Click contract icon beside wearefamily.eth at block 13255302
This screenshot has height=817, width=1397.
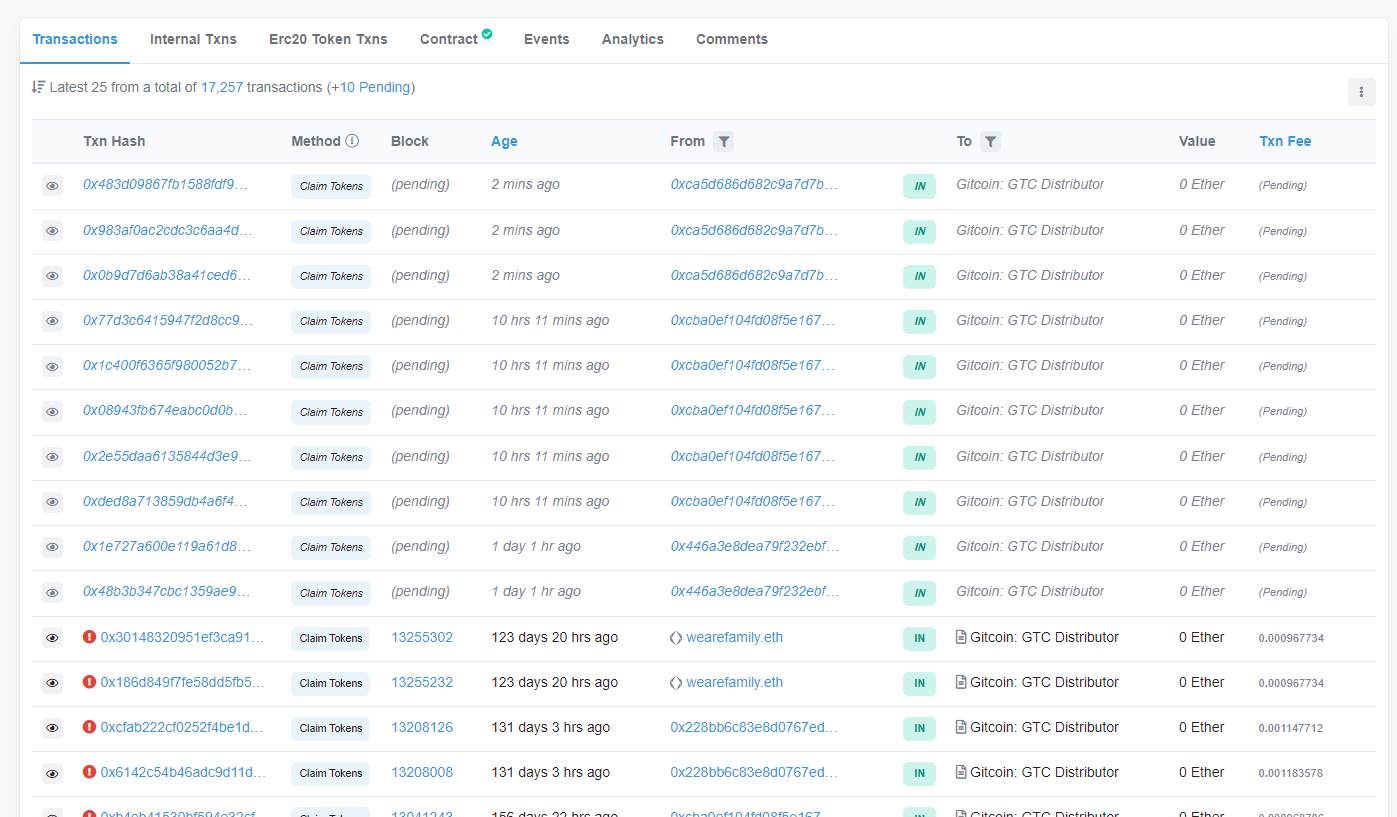coord(676,638)
